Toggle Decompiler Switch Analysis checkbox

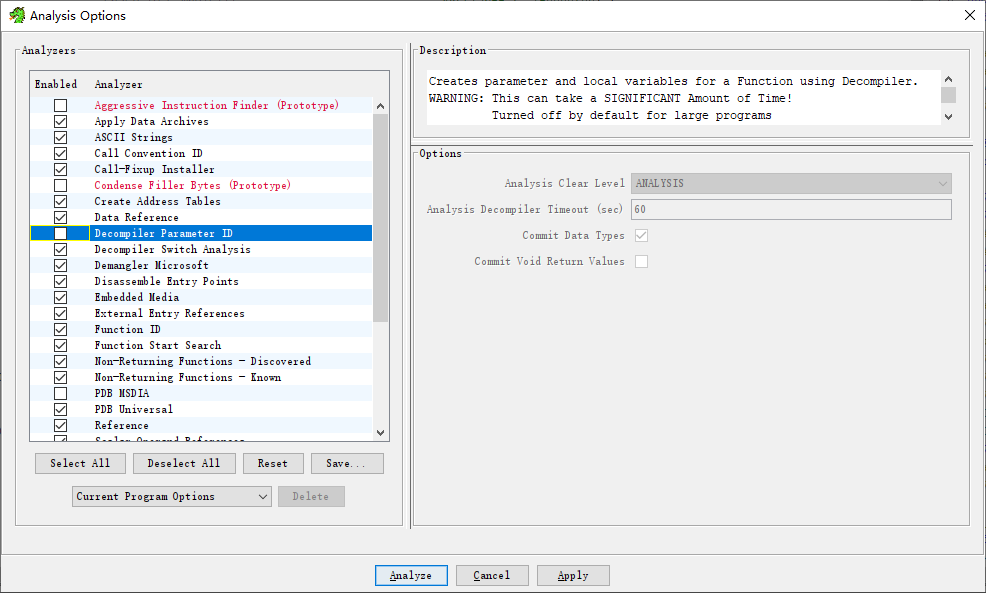click(60, 250)
